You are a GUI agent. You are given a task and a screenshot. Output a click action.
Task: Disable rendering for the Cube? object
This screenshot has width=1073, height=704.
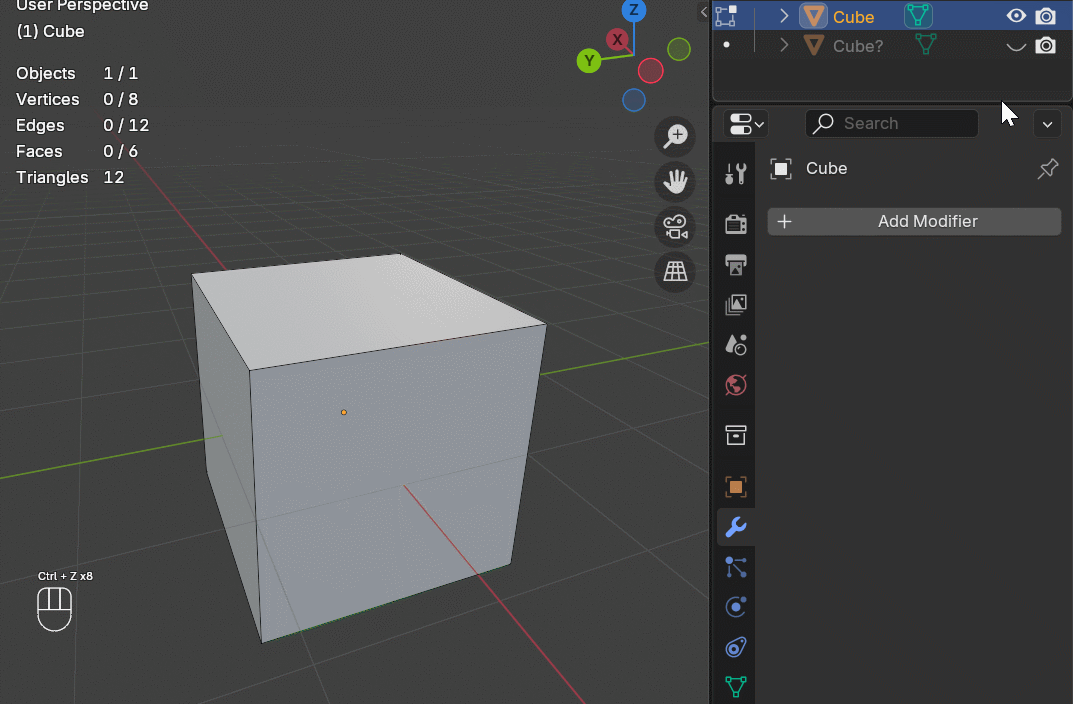(x=1046, y=46)
